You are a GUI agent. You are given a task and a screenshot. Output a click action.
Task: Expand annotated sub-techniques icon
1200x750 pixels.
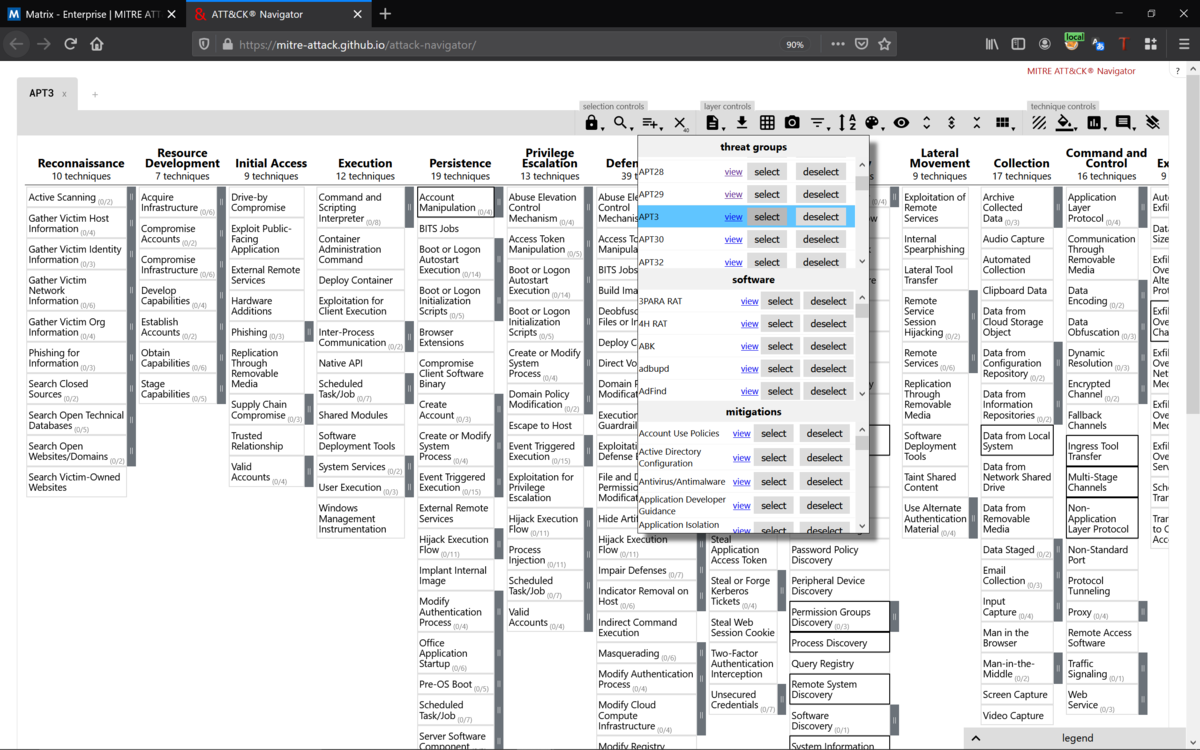(x=951, y=123)
